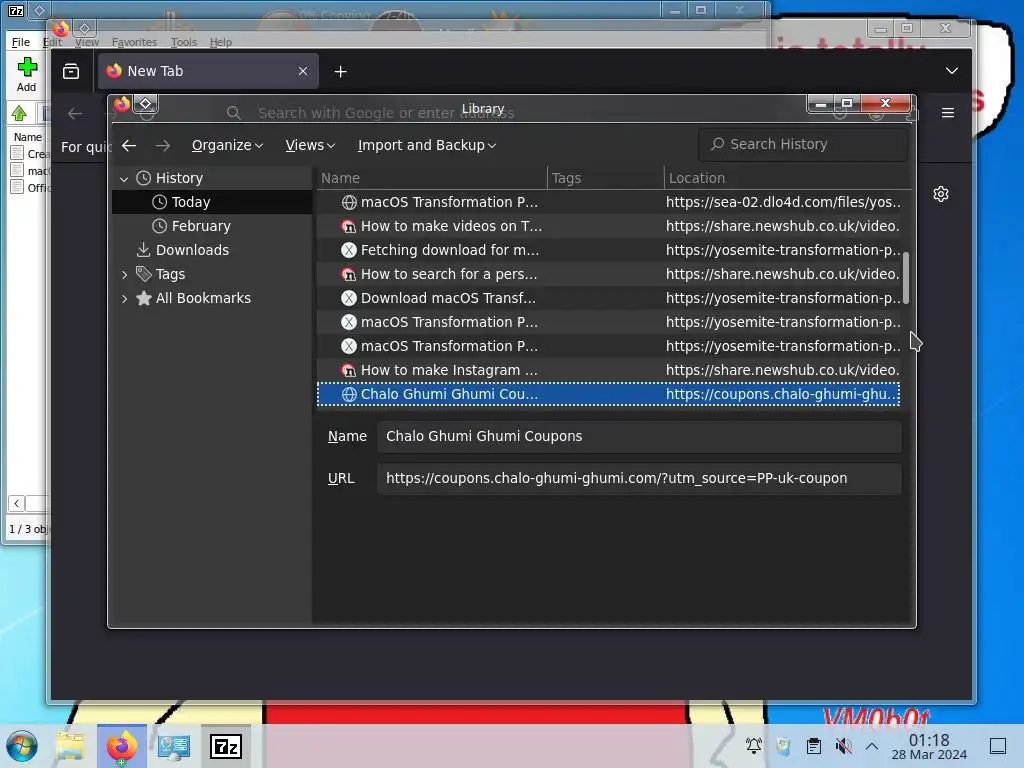The width and height of the screenshot is (1024, 768).
Task: Open the clipboard tray icon
Action: tap(814, 745)
